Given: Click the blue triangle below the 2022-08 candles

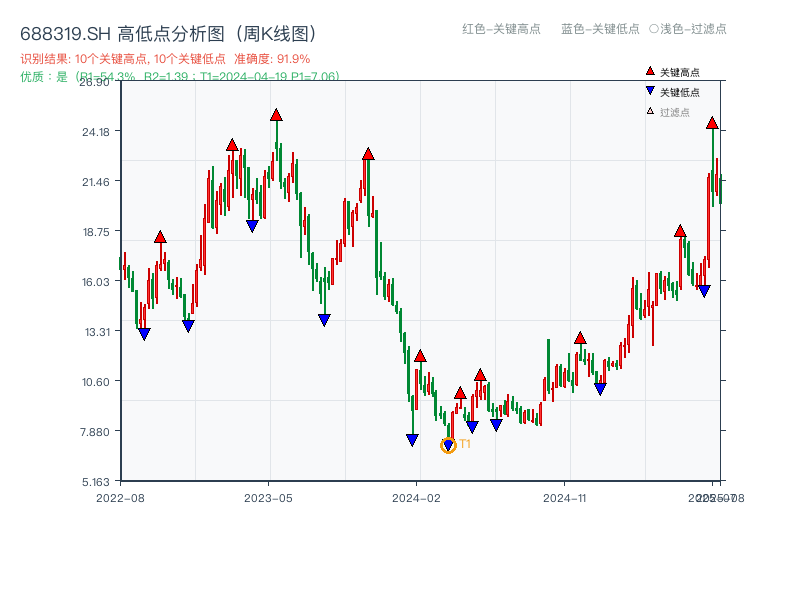Looking at the screenshot, I should (142, 332).
